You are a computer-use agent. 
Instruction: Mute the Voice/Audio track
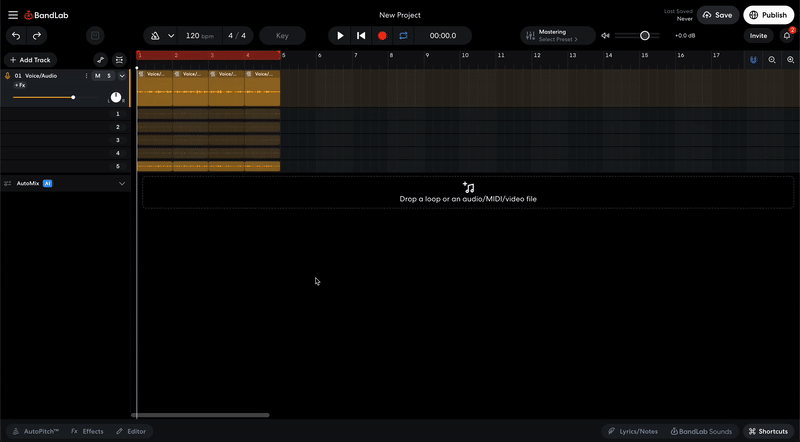coord(97,76)
